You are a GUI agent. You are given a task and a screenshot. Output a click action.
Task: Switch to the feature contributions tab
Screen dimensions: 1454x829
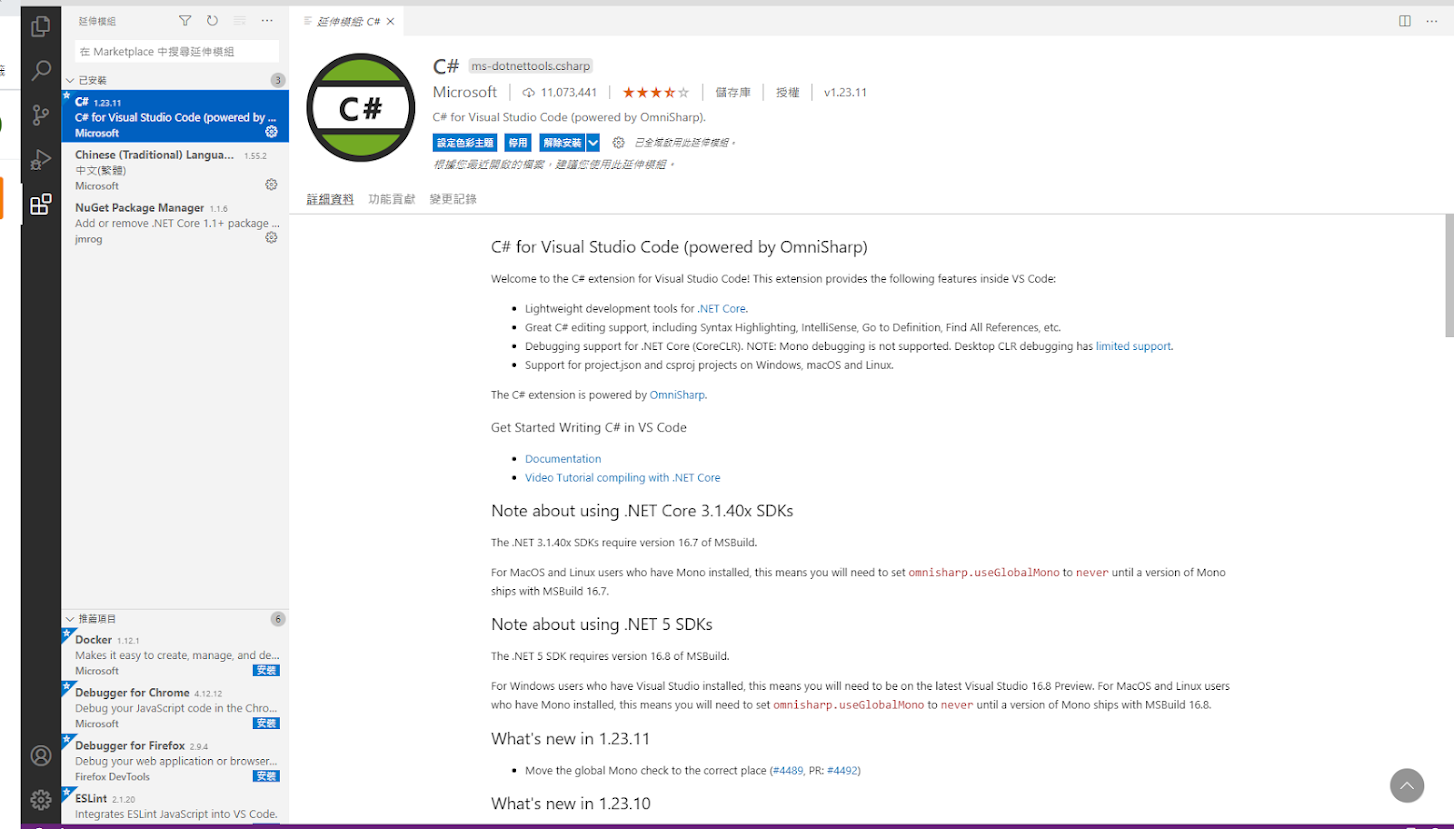click(x=391, y=199)
